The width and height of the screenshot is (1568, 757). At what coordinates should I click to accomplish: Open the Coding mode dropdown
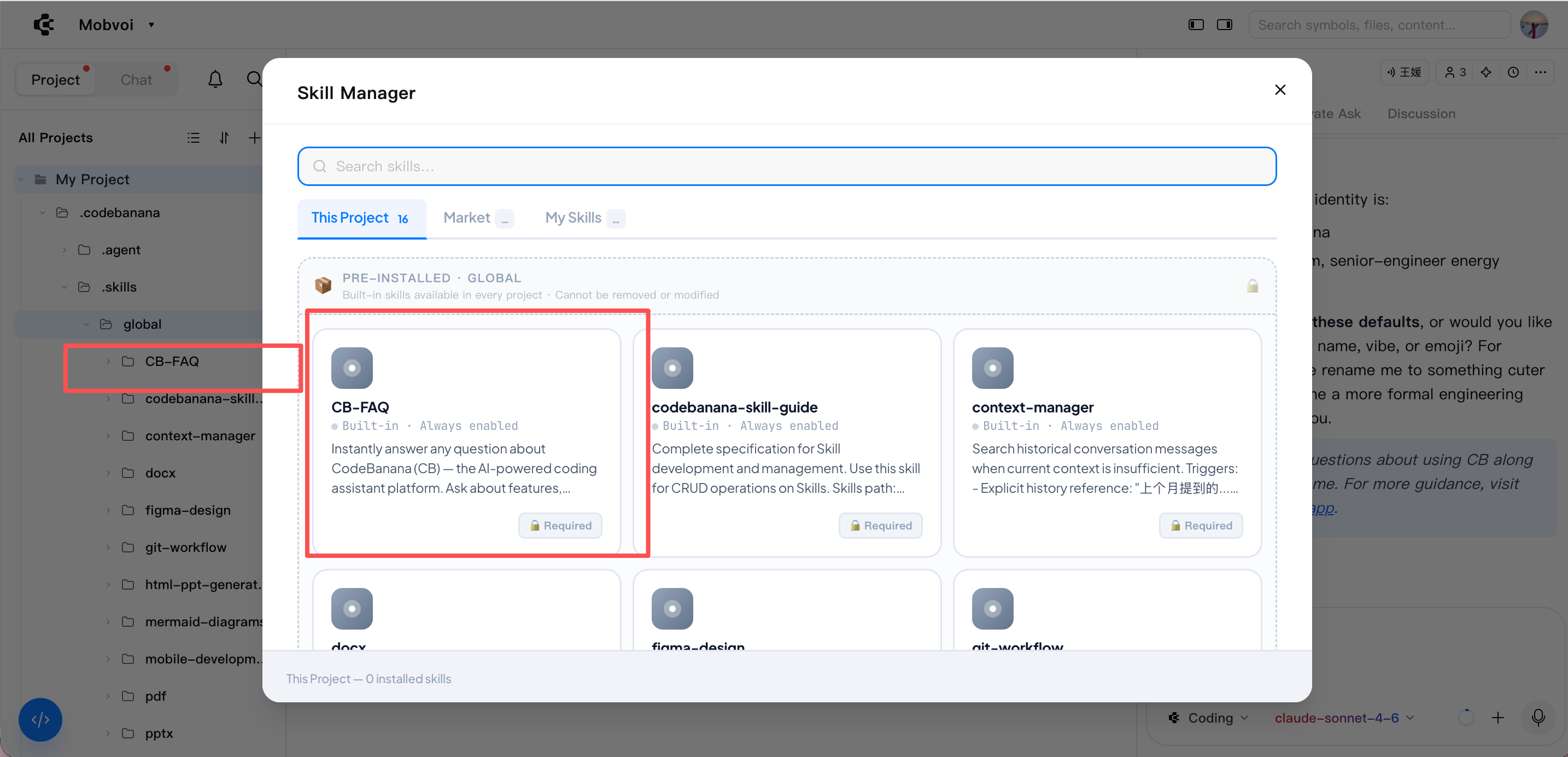point(1208,718)
